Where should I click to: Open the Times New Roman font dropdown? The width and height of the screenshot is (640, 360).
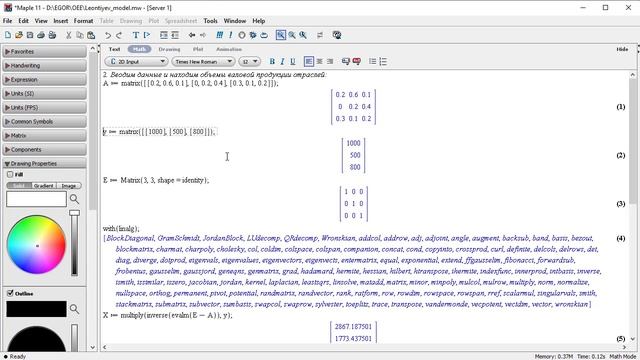click(203, 62)
